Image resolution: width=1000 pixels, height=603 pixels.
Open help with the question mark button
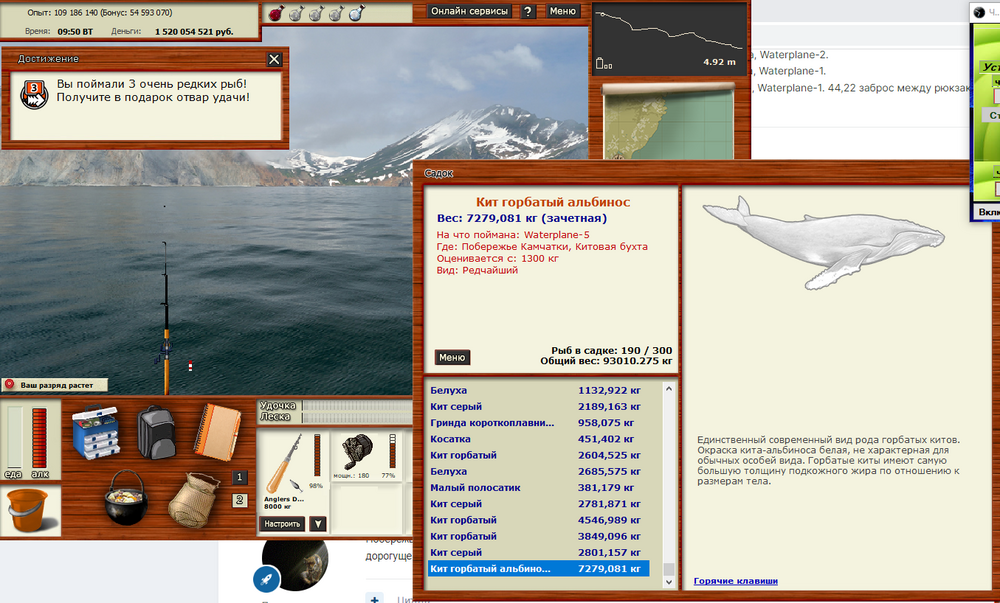pos(528,12)
